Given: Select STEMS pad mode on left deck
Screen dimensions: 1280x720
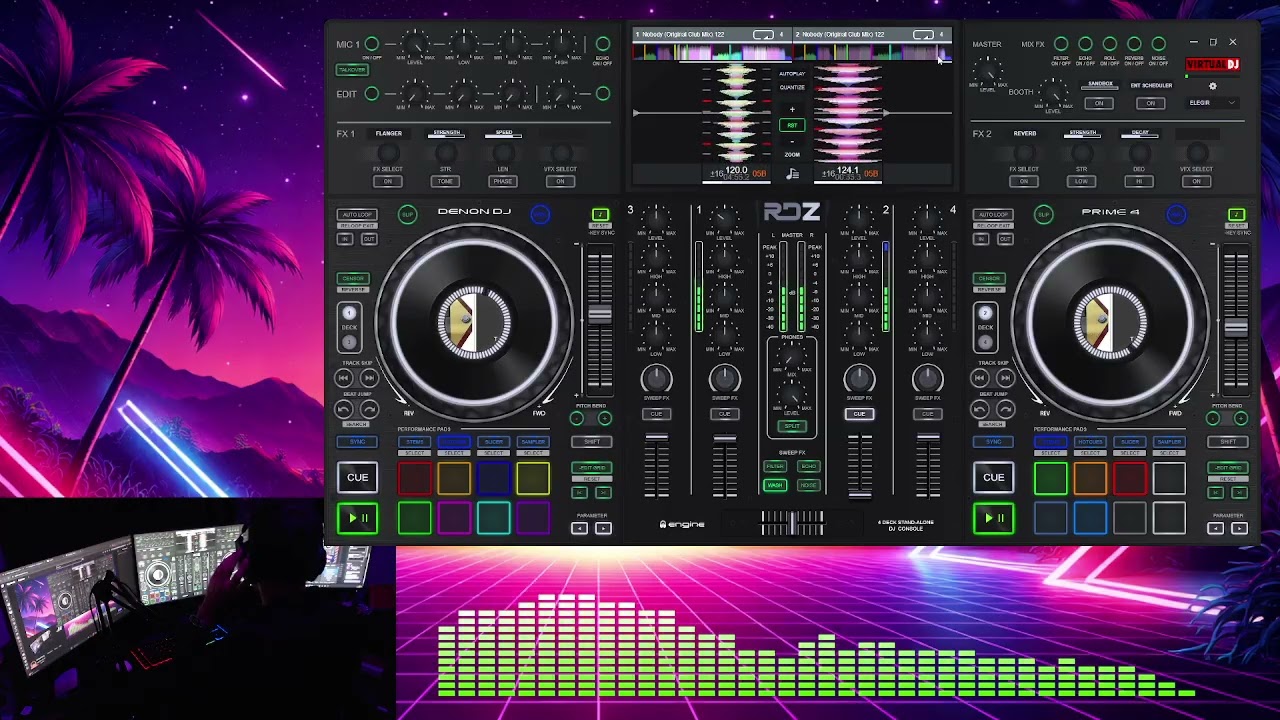Looking at the screenshot, I should tap(414, 442).
